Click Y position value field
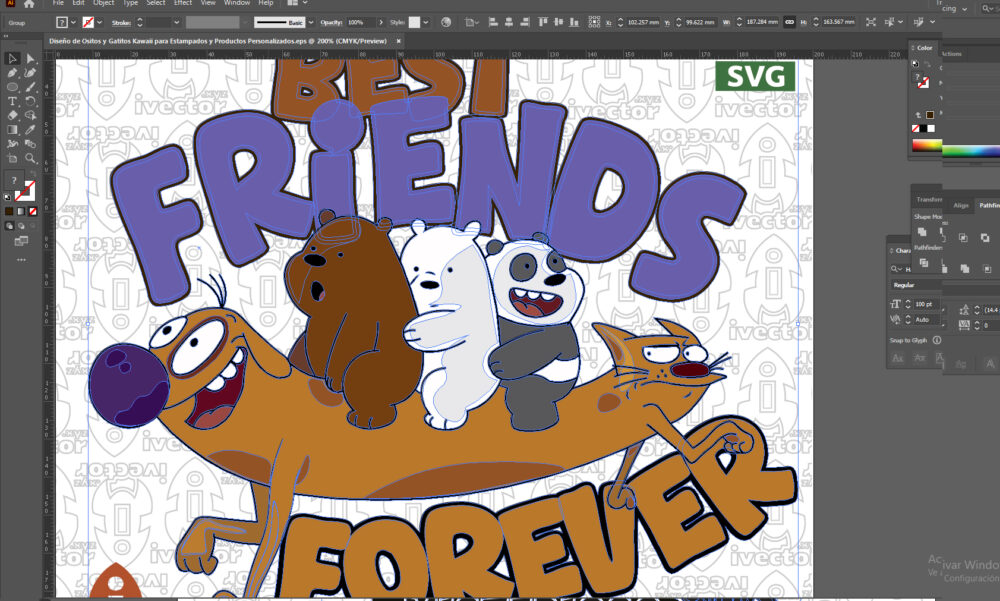 coord(700,22)
